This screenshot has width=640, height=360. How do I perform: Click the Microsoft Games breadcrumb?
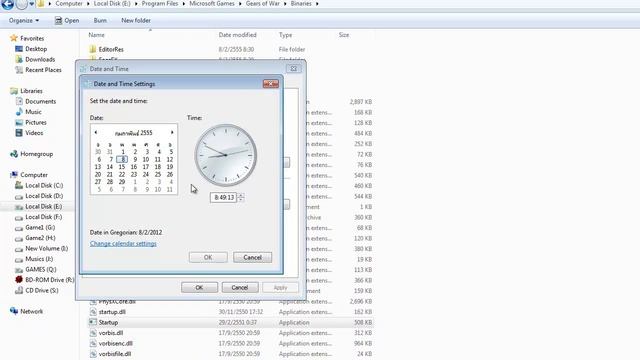(x=212, y=4)
